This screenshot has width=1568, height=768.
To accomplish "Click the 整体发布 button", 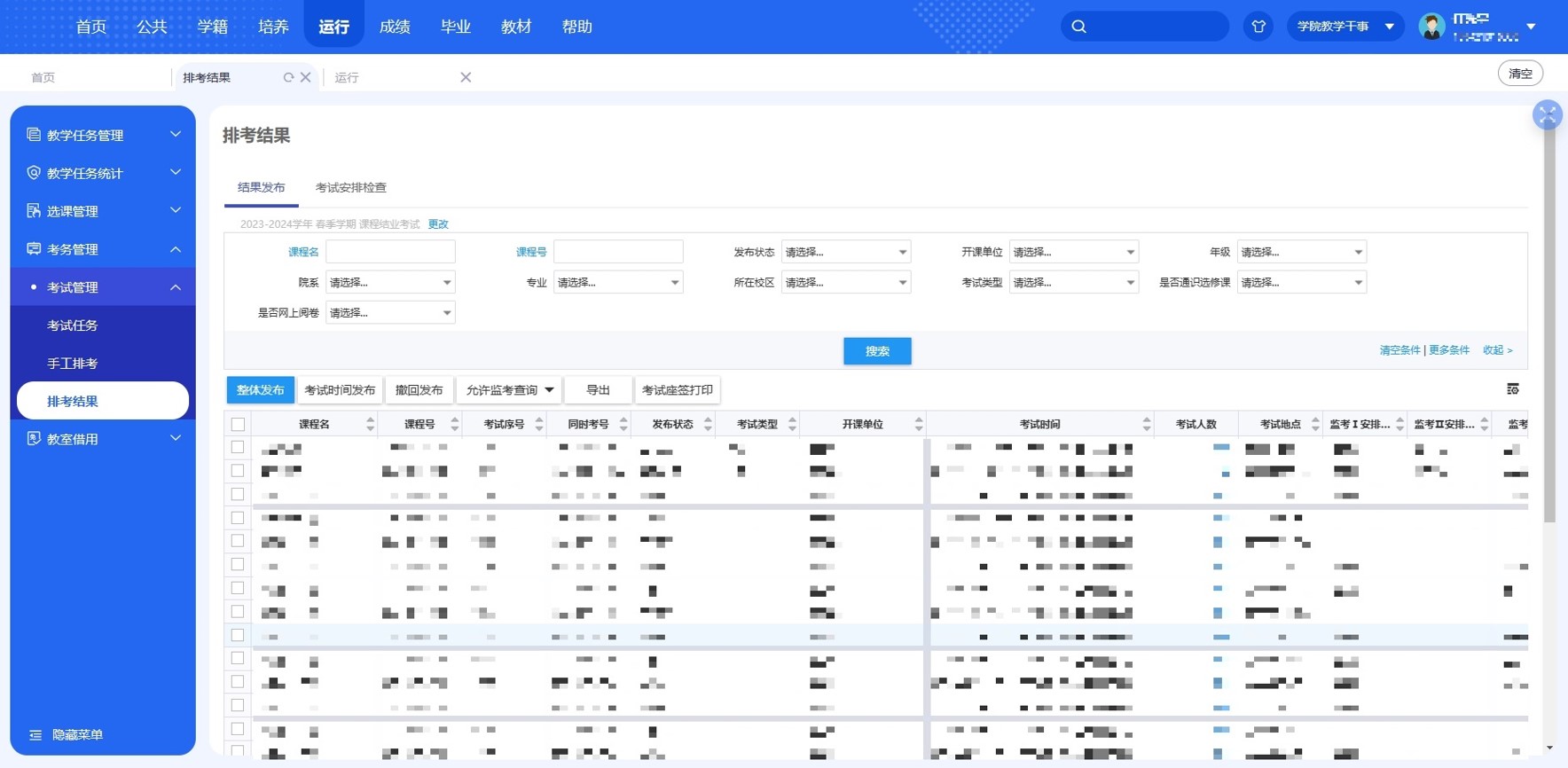I will tap(261, 390).
